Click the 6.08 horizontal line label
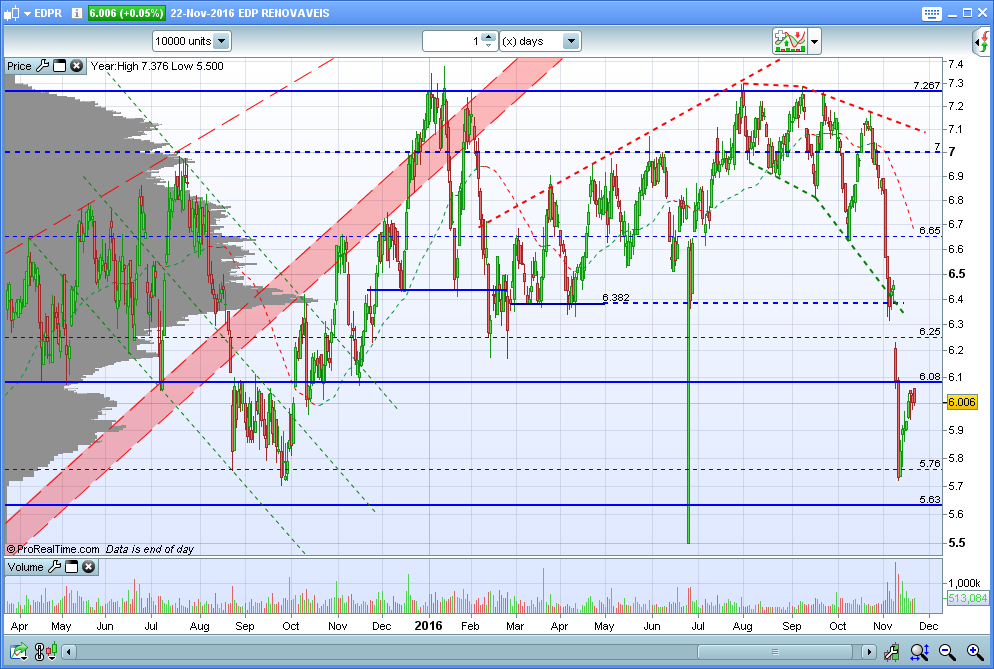The image size is (994, 669). [x=929, y=377]
